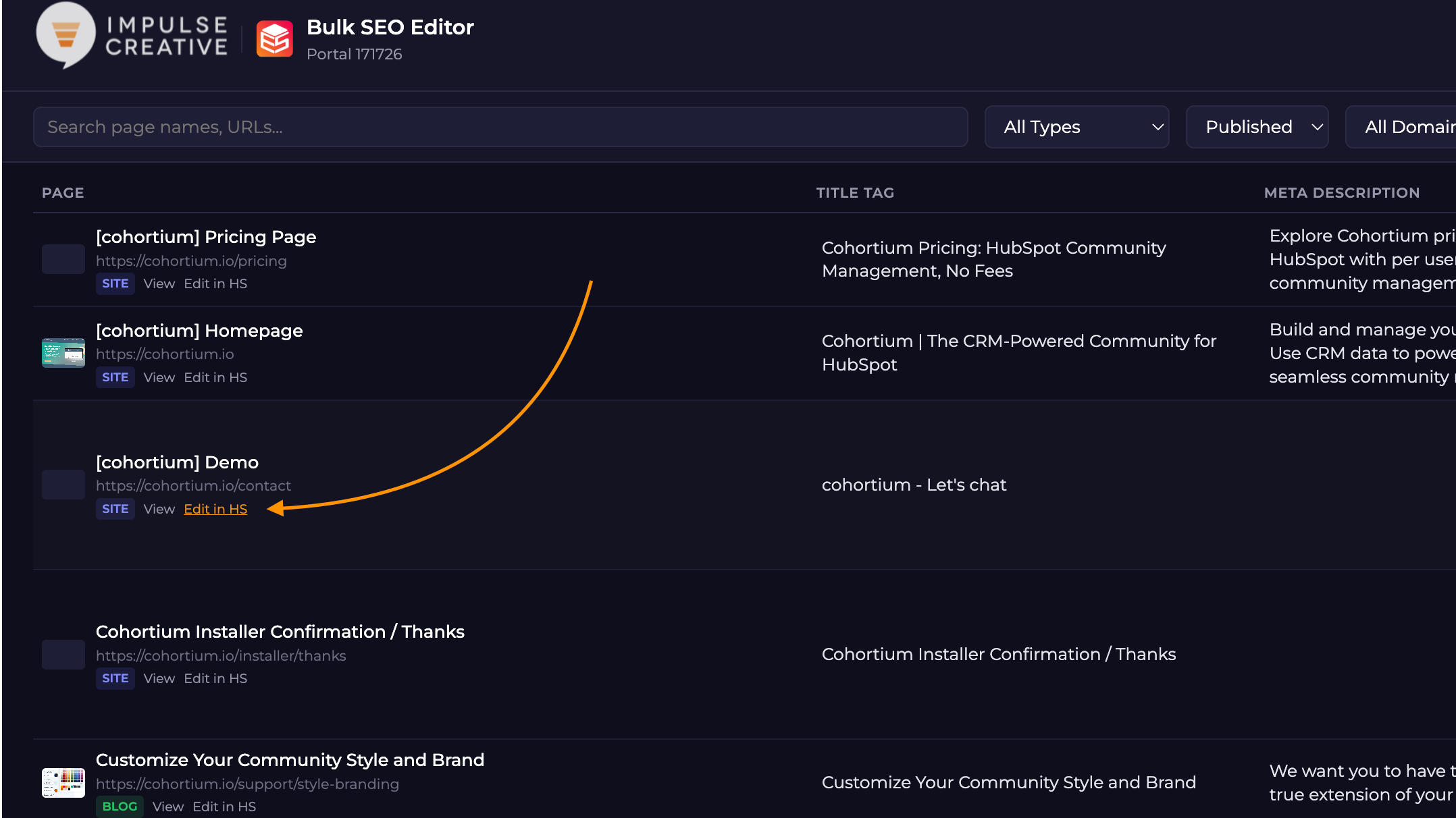1456x818 pixels.
Task: Click the Impulse Creative logo
Action: pyautogui.click(x=132, y=35)
